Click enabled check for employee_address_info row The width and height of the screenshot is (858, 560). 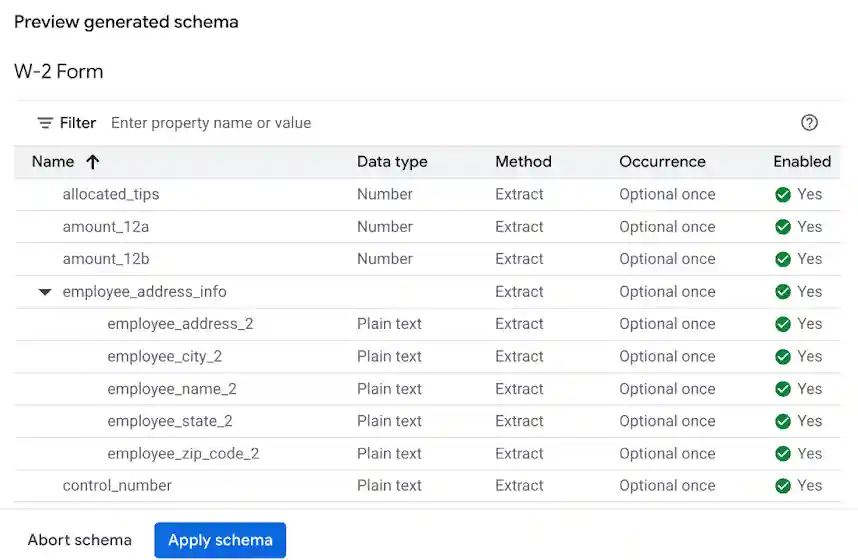tap(783, 292)
